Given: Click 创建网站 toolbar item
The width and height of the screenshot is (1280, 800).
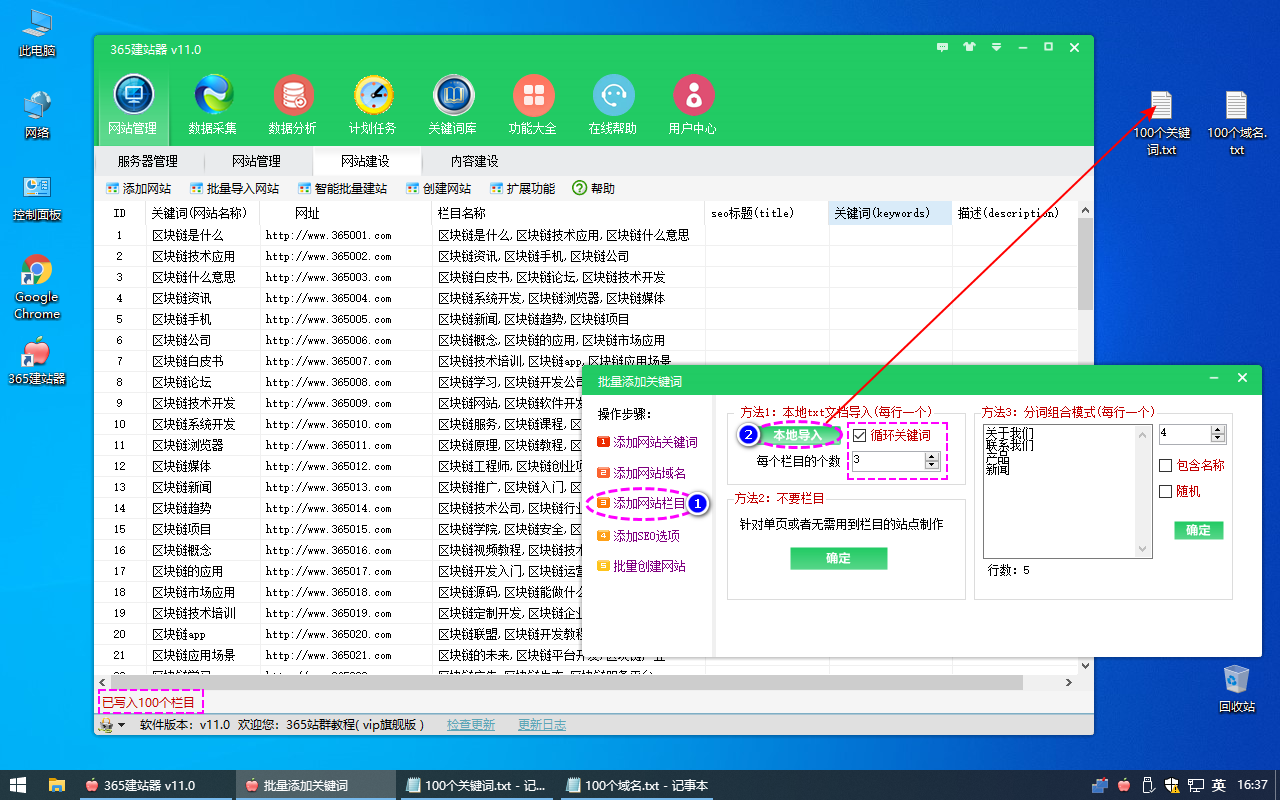Looking at the screenshot, I should (438, 188).
